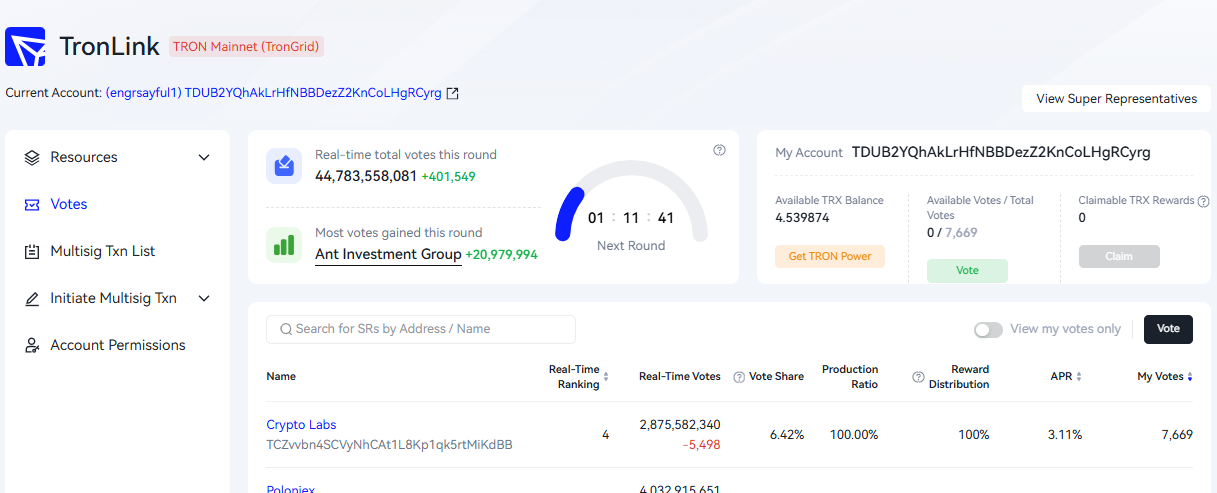Click Crypto Labs address TCZvvbn4SCVy text
Image resolution: width=1217 pixels, height=493 pixels.
click(389, 444)
